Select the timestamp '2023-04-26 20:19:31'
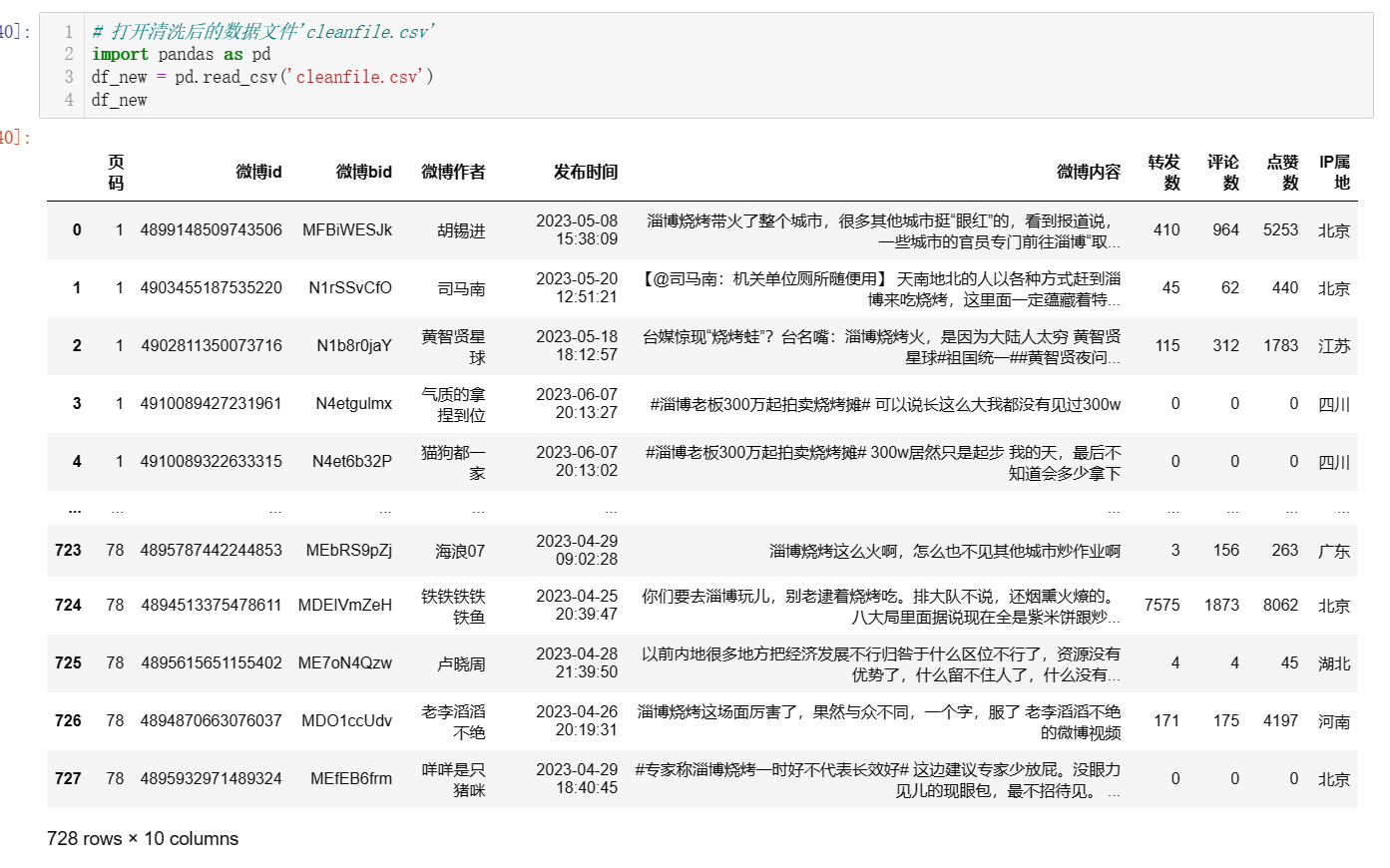Viewport: 1390px width, 868px height. [x=577, y=720]
